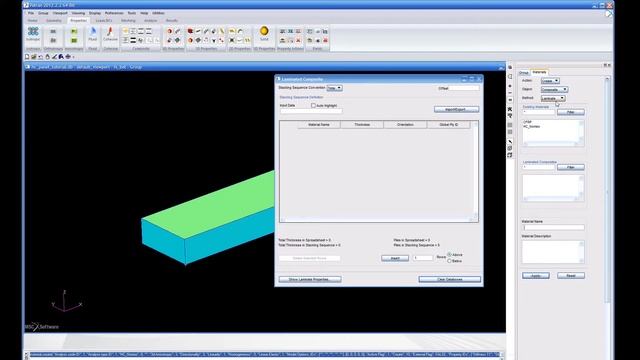
Task: Enable the Auto Highlight checkbox
Action: click(x=313, y=106)
